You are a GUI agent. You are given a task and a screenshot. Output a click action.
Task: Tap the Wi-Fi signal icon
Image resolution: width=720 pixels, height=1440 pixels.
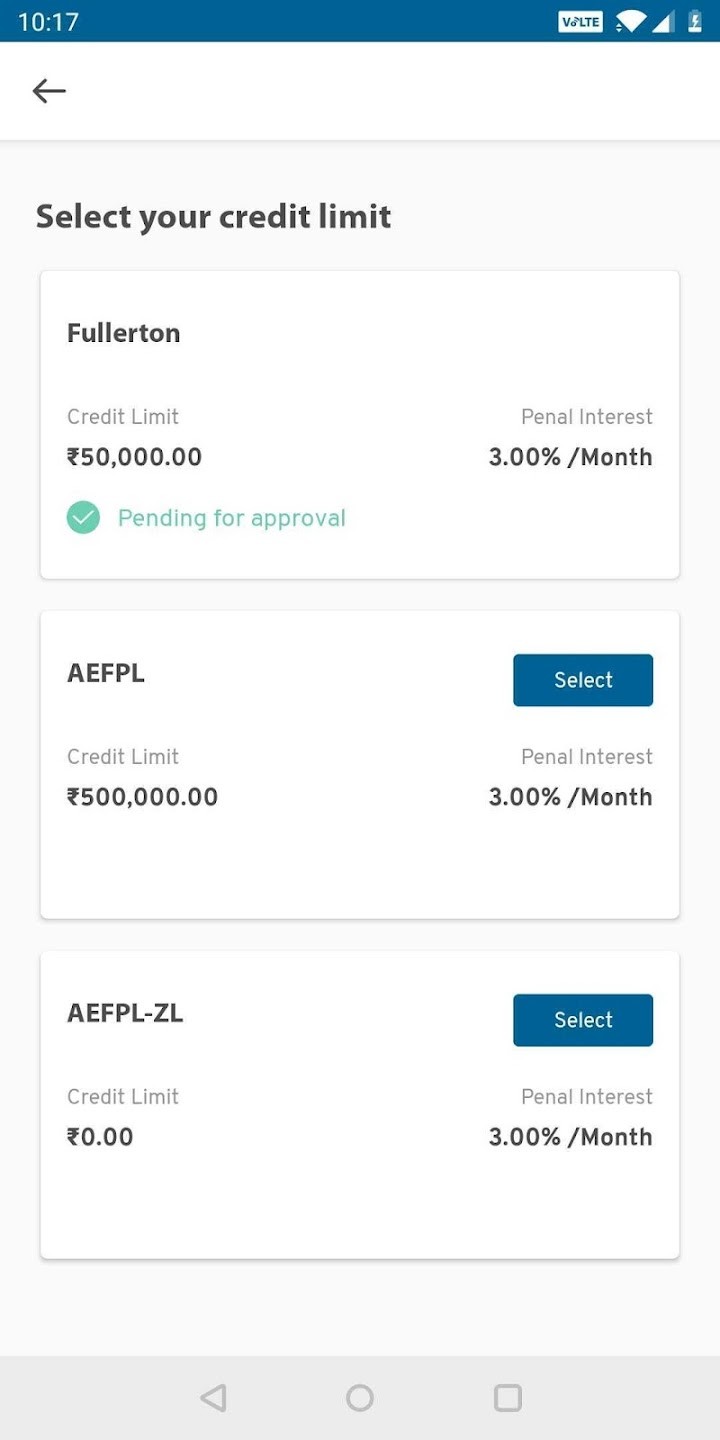[x=630, y=21]
